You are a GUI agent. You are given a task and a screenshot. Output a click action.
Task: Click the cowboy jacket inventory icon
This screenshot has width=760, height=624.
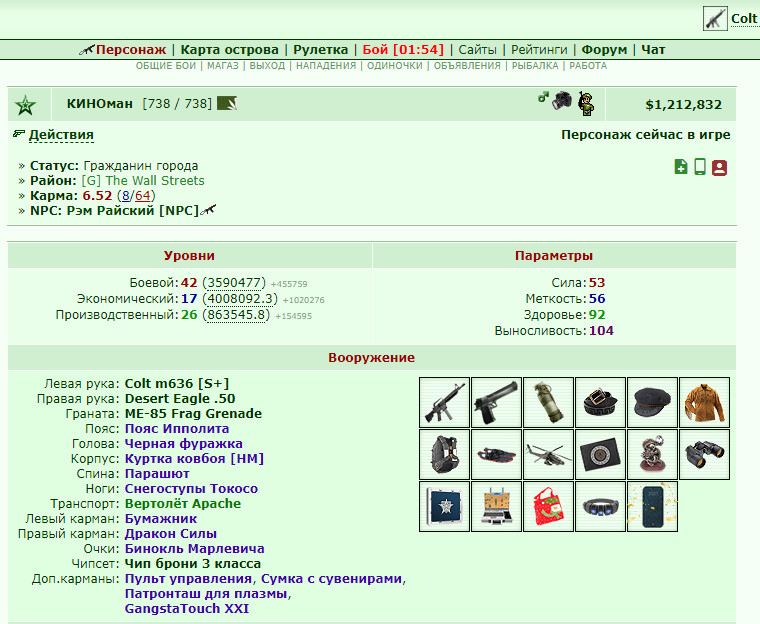(704, 402)
